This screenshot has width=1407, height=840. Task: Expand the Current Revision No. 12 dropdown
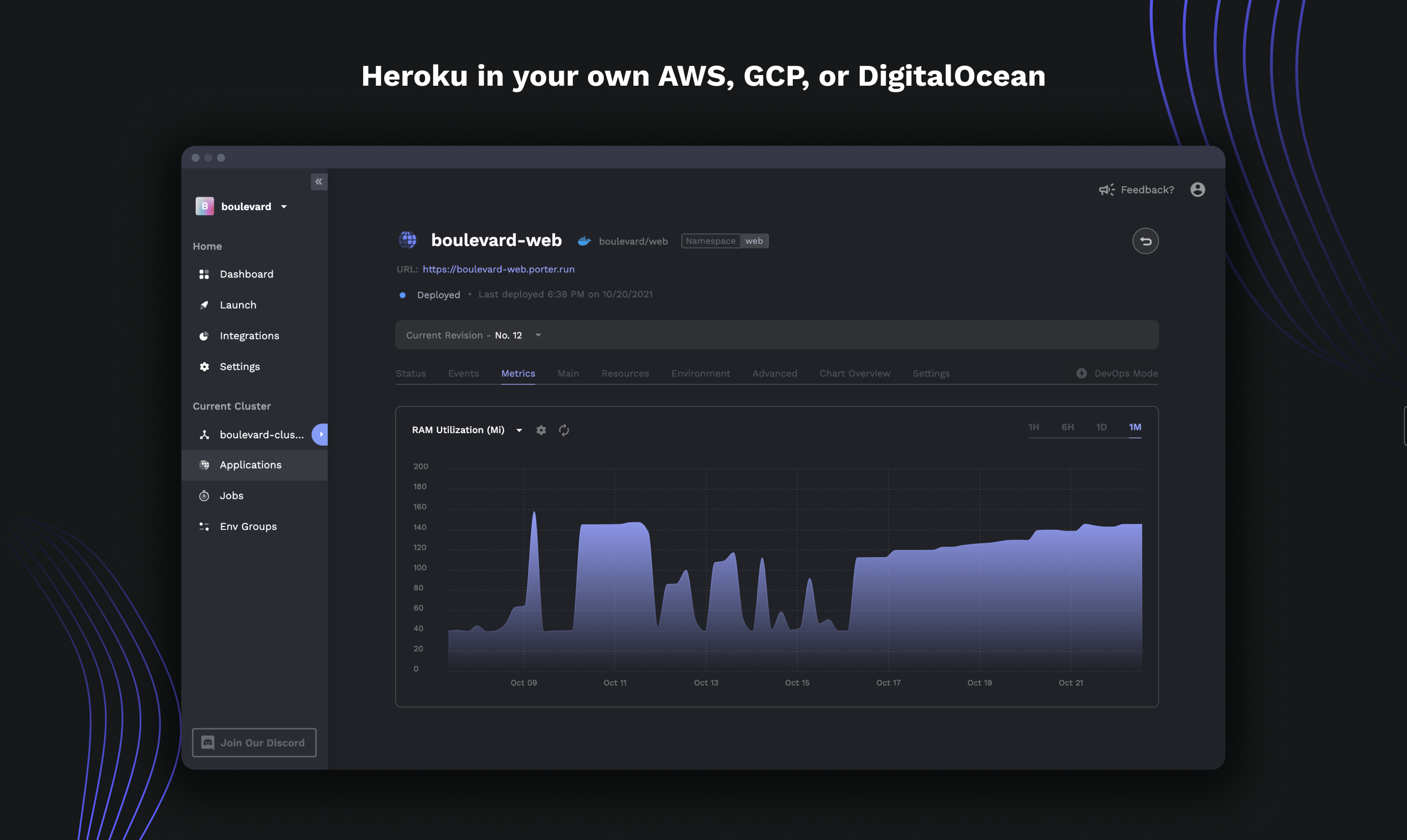coord(538,335)
